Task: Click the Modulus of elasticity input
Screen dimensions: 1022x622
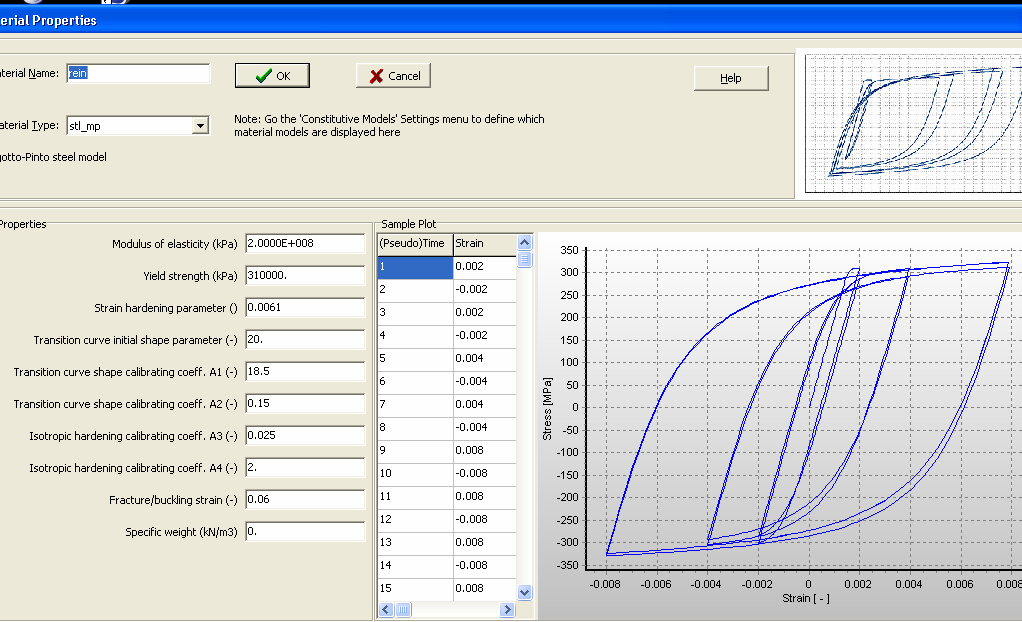Action: coord(305,243)
